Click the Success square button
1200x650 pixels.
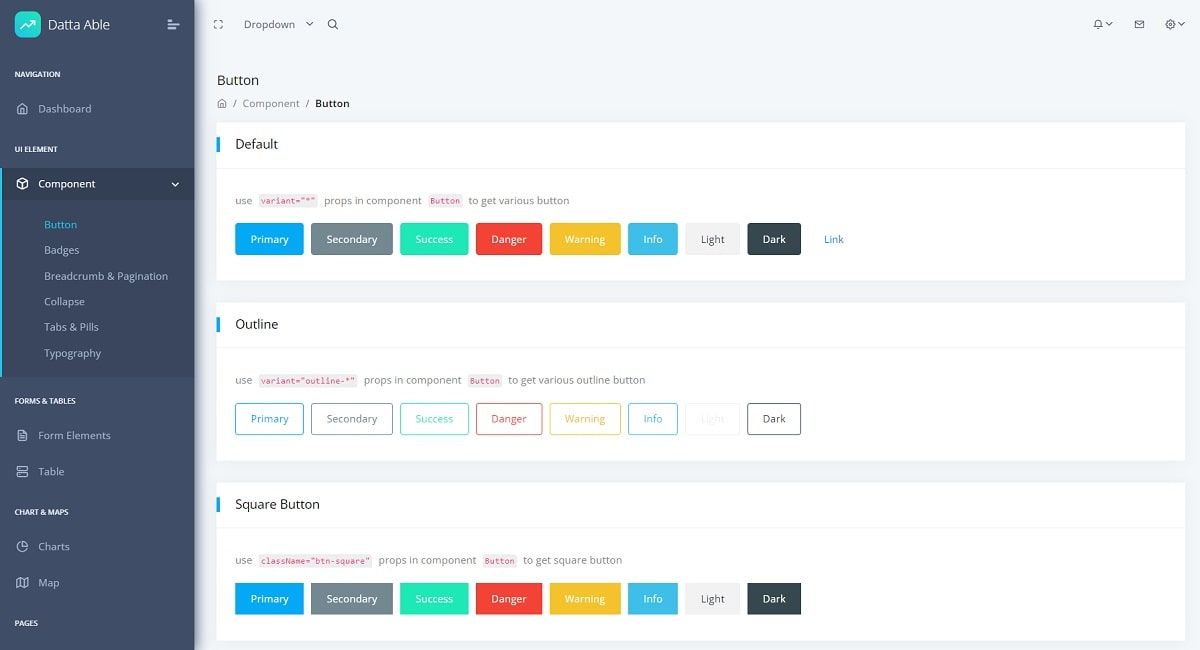click(434, 598)
